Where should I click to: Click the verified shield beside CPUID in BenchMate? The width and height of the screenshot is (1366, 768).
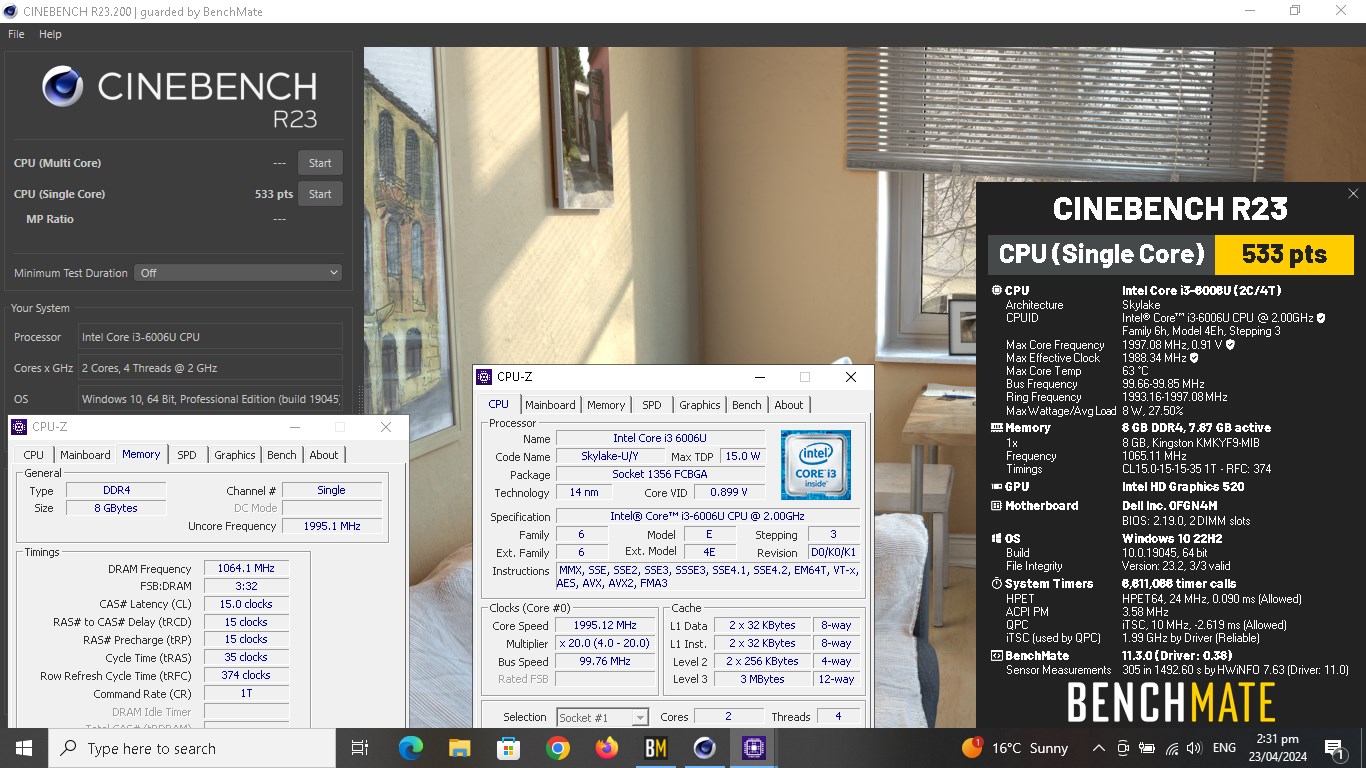[x=1321, y=318]
